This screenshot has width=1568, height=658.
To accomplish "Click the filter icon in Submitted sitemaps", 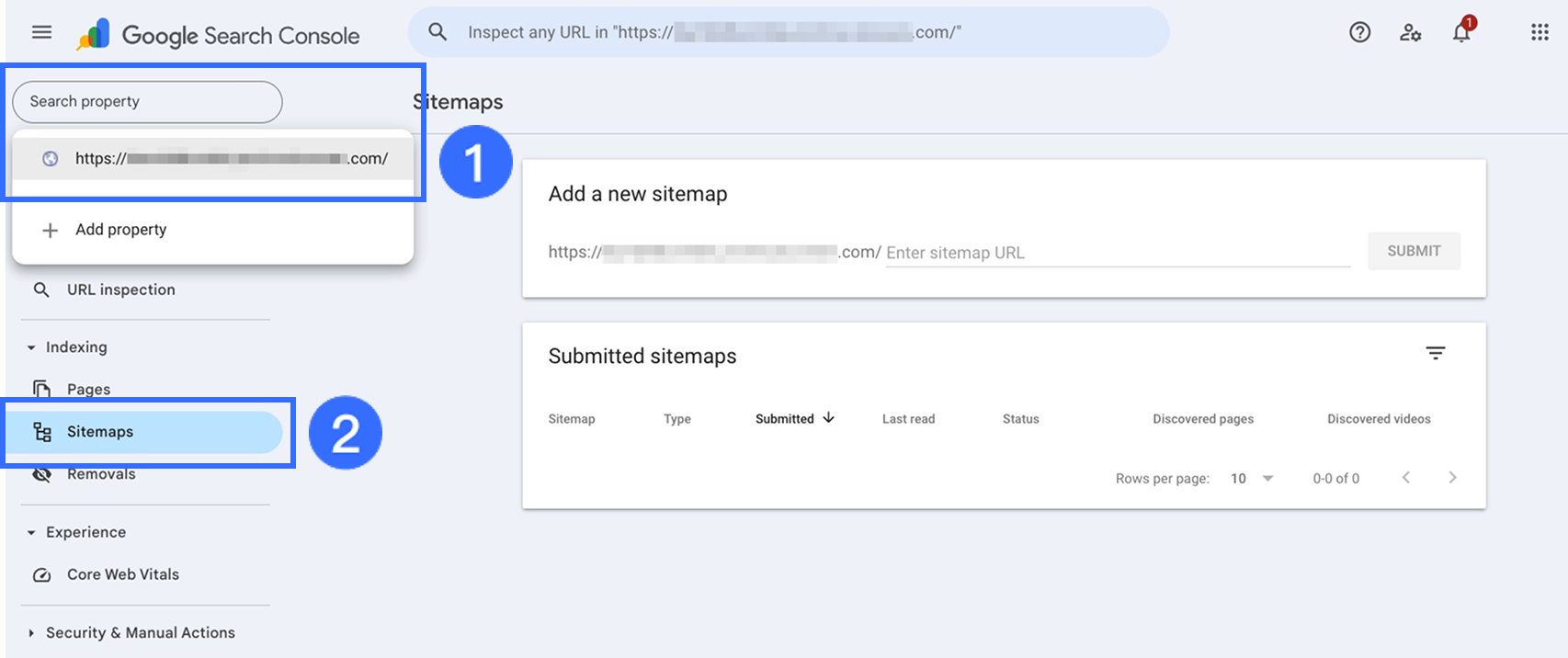I will [x=1435, y=354].
